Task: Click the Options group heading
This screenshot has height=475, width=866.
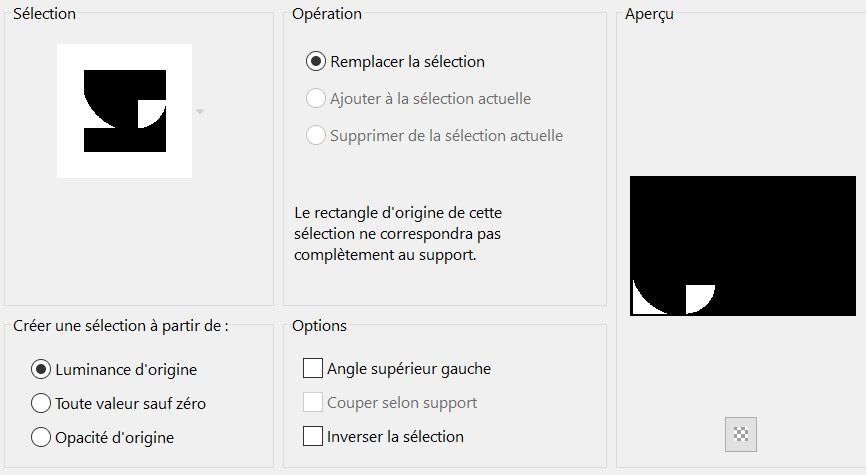Action: tap(320, 326)
